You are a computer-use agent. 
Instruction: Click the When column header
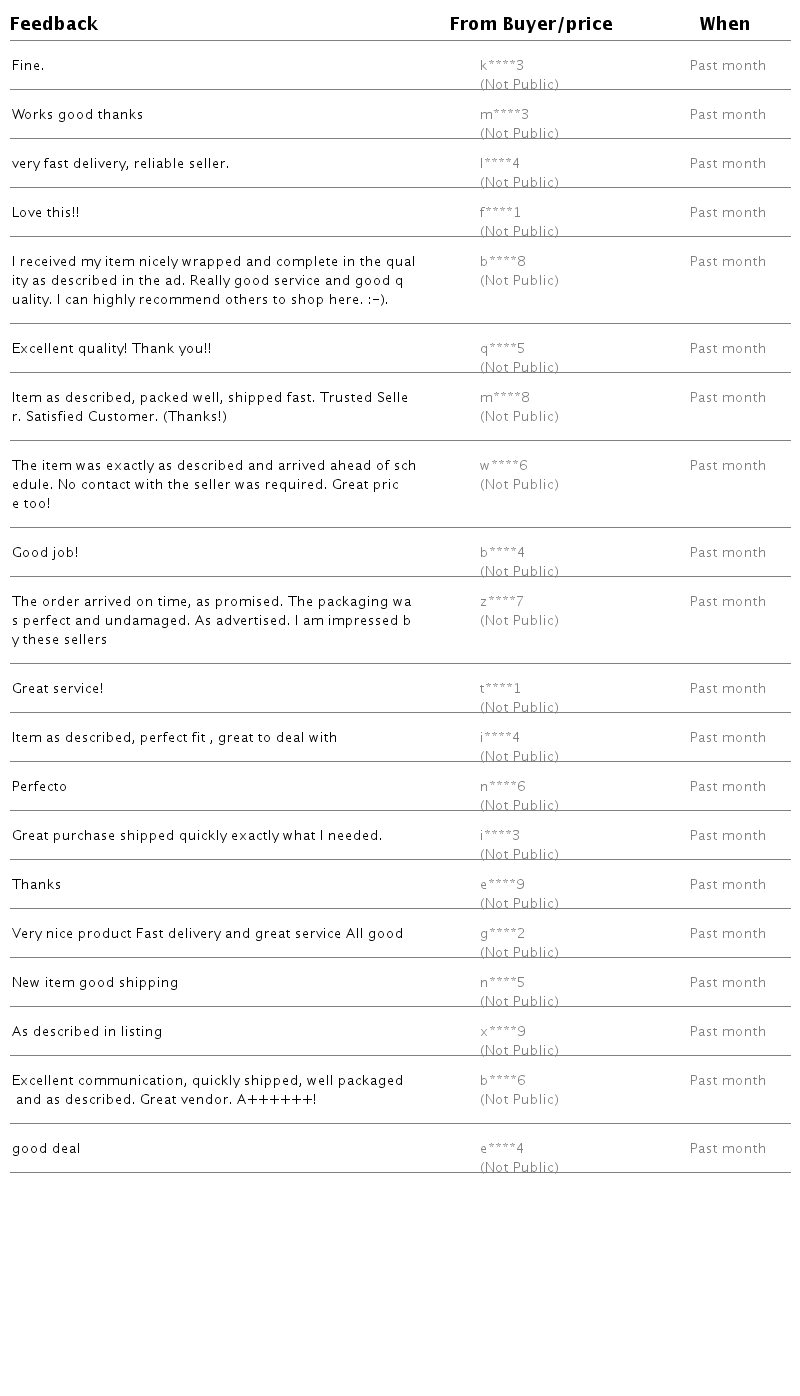tap(724, 24)
